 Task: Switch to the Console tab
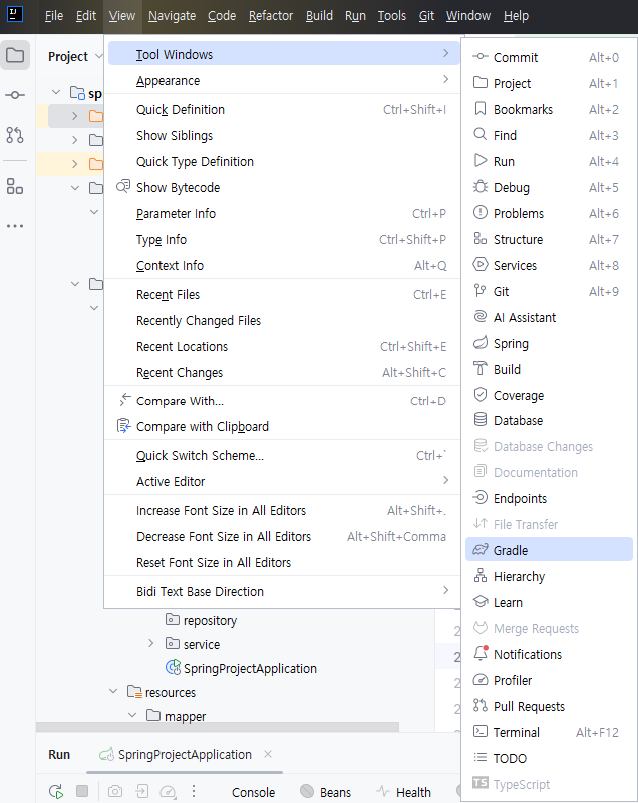click(253, 792)
